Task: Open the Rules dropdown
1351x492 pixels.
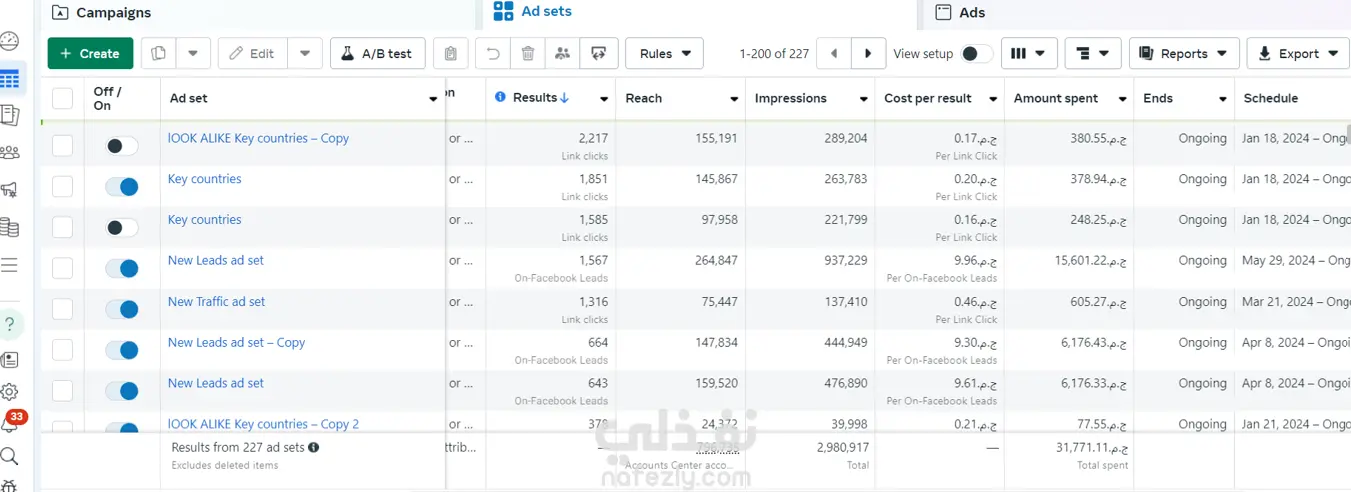Action: coord(664,54)
